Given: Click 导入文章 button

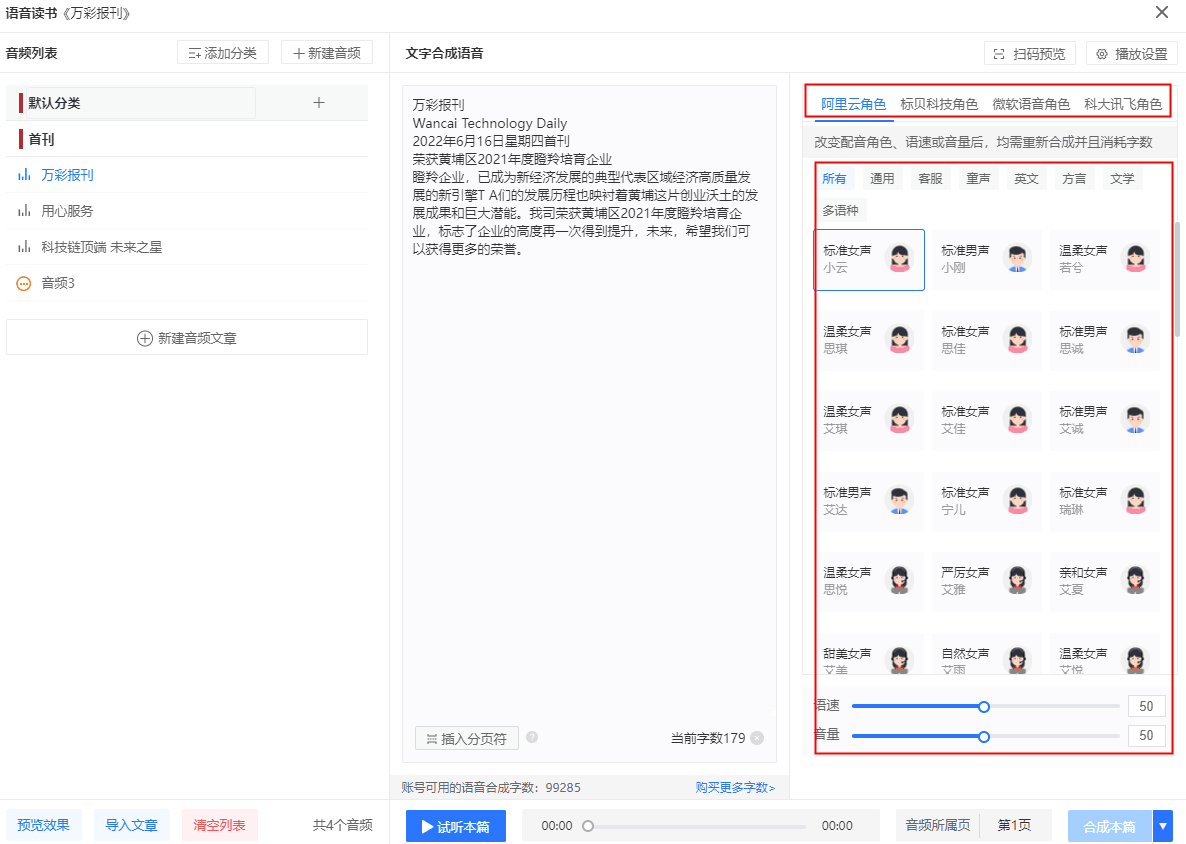Looking at the screenshot, I should click(132, 825).
